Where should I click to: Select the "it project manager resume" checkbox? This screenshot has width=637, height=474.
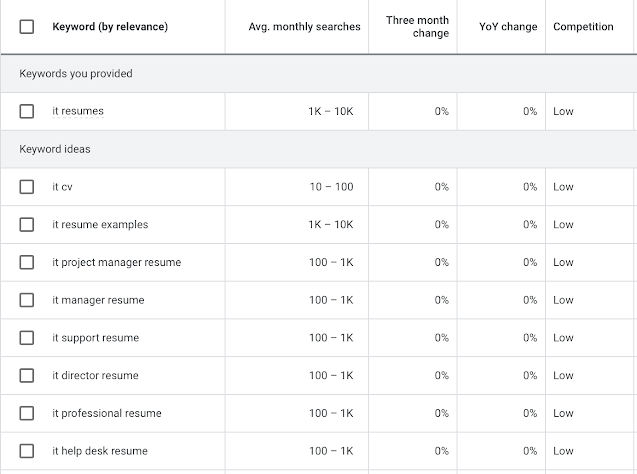pyautogui.click(x=27, y=262)
